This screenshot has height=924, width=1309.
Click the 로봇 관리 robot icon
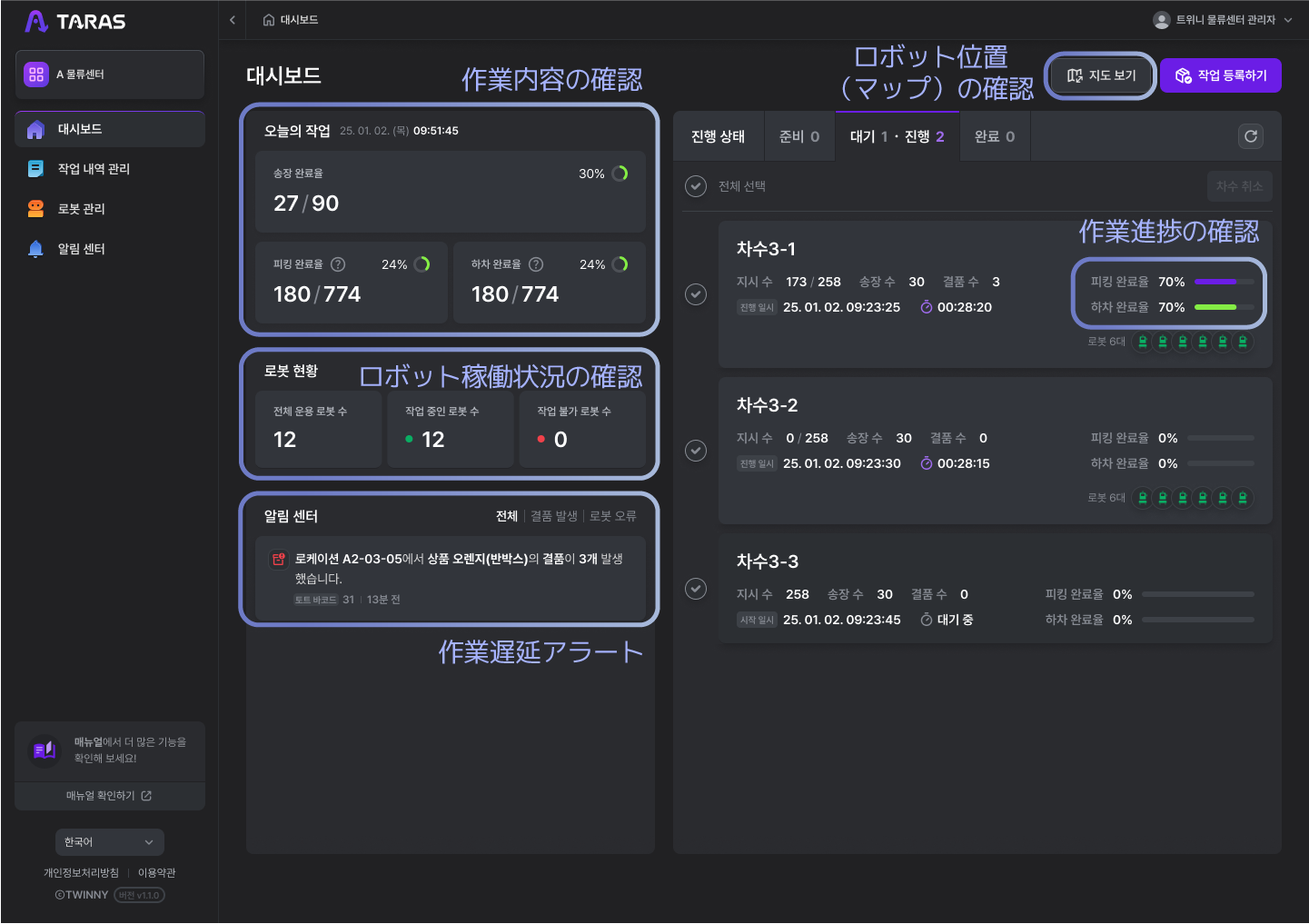35,209
